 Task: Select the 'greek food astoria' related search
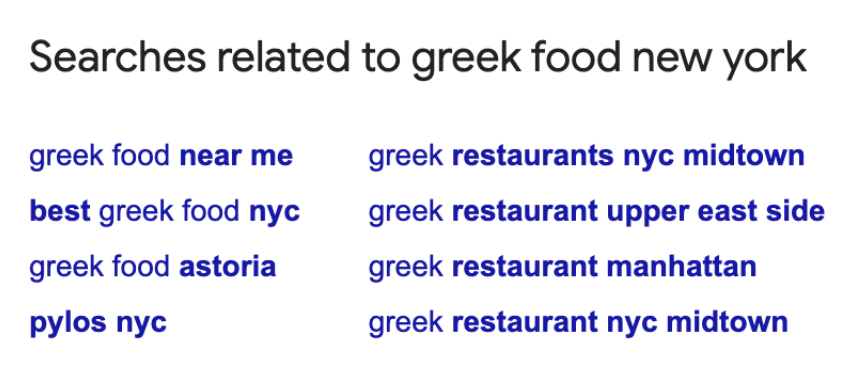152,267
